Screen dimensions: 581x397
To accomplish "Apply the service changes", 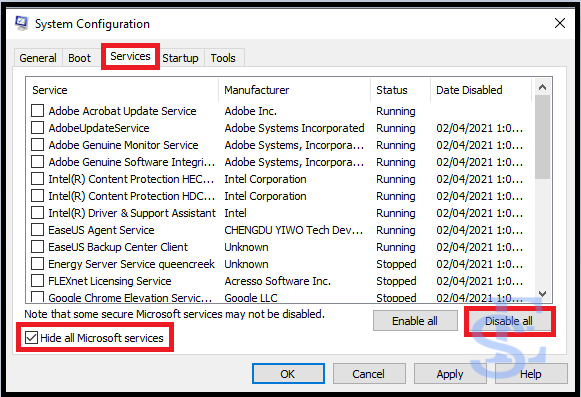I will [x=450, y=374].
